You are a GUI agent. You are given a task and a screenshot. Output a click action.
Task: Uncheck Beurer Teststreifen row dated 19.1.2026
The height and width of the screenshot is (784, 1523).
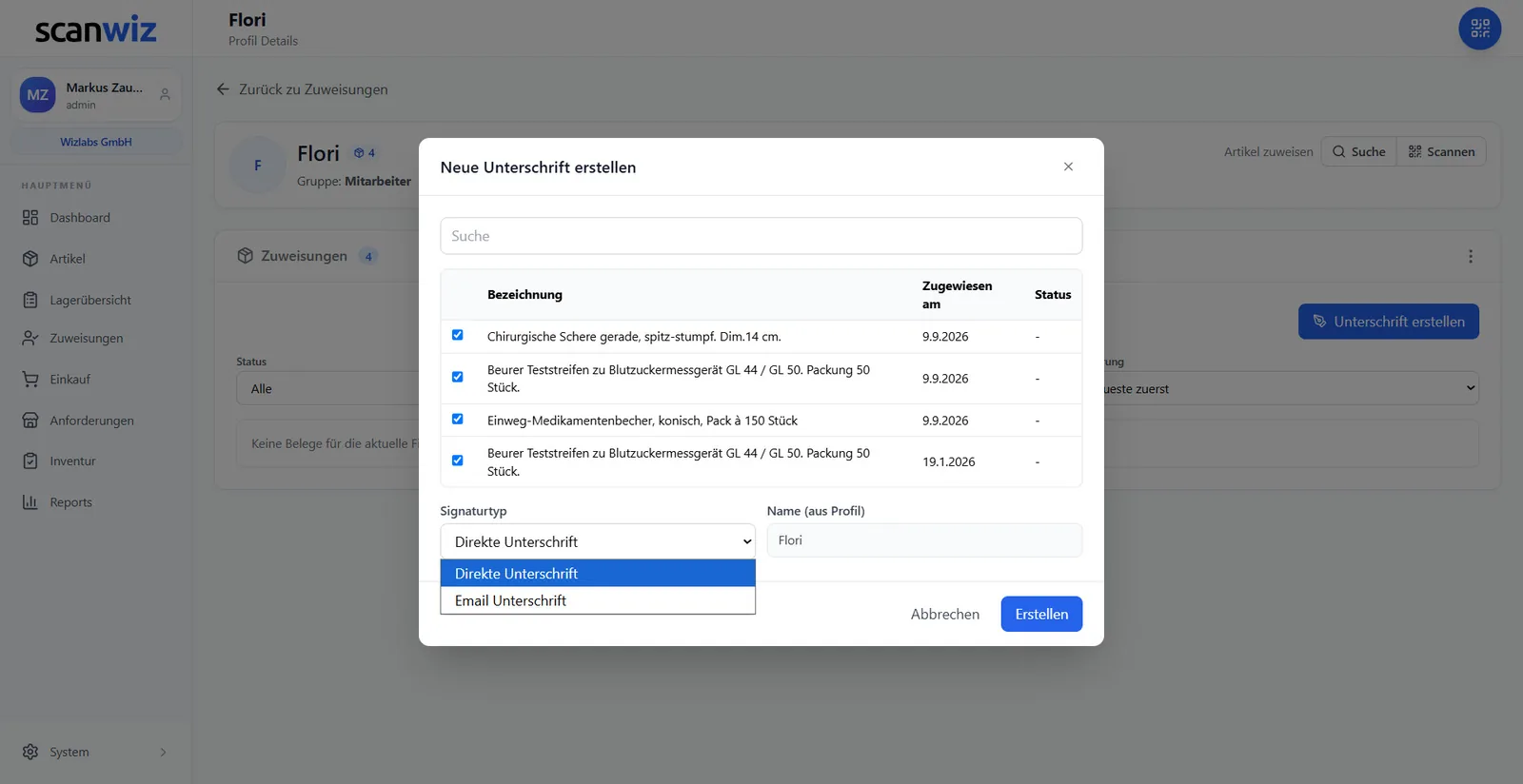pyautogui.click(x=458, y=461)
